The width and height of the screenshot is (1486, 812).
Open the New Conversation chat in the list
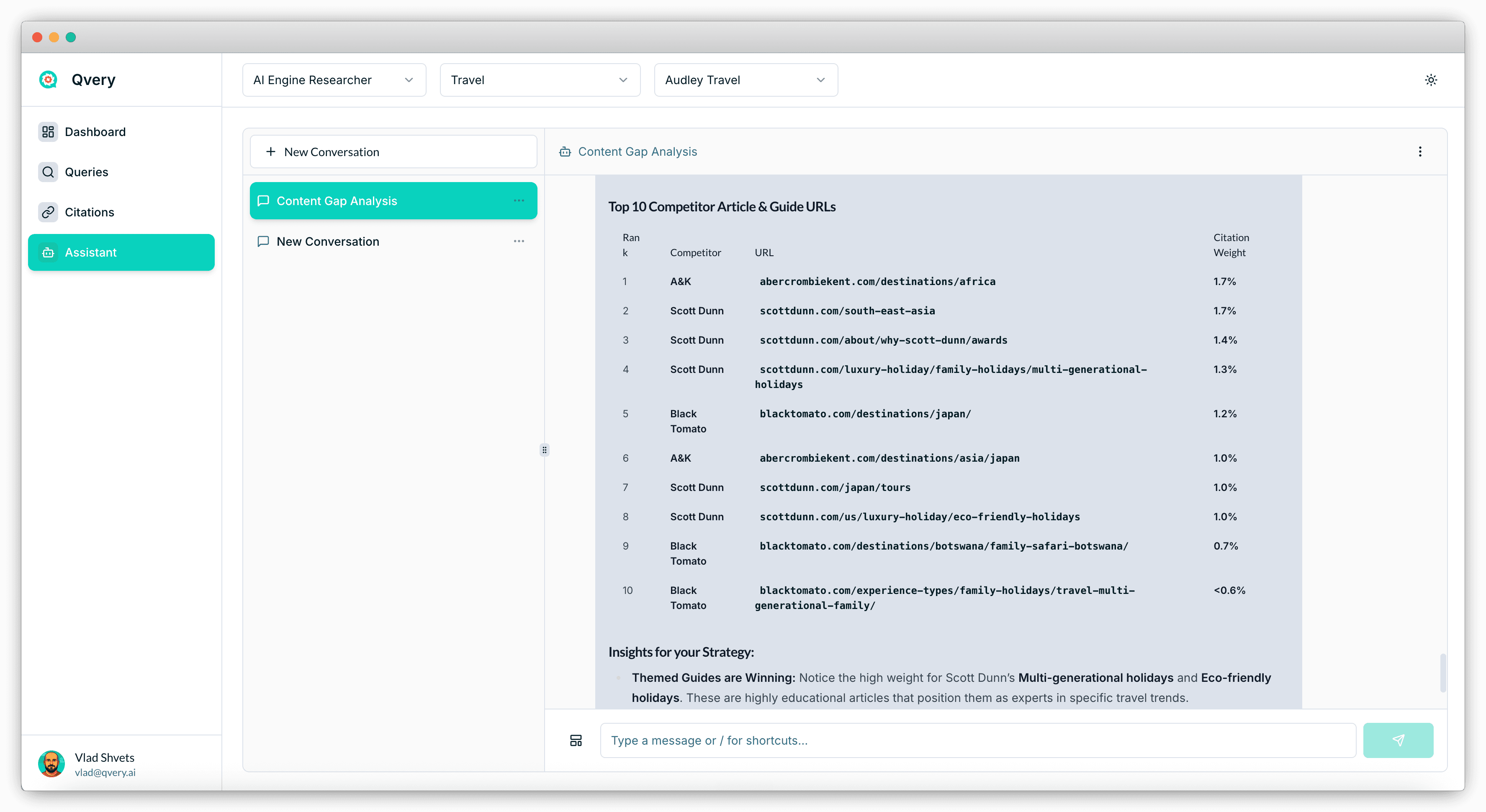393,242
